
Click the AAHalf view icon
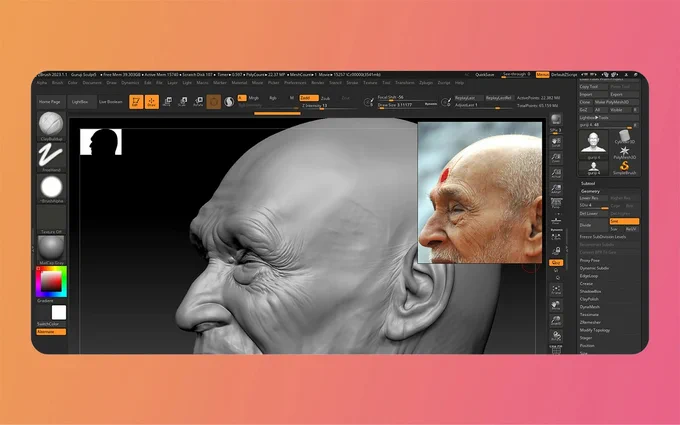coord(556,189)
